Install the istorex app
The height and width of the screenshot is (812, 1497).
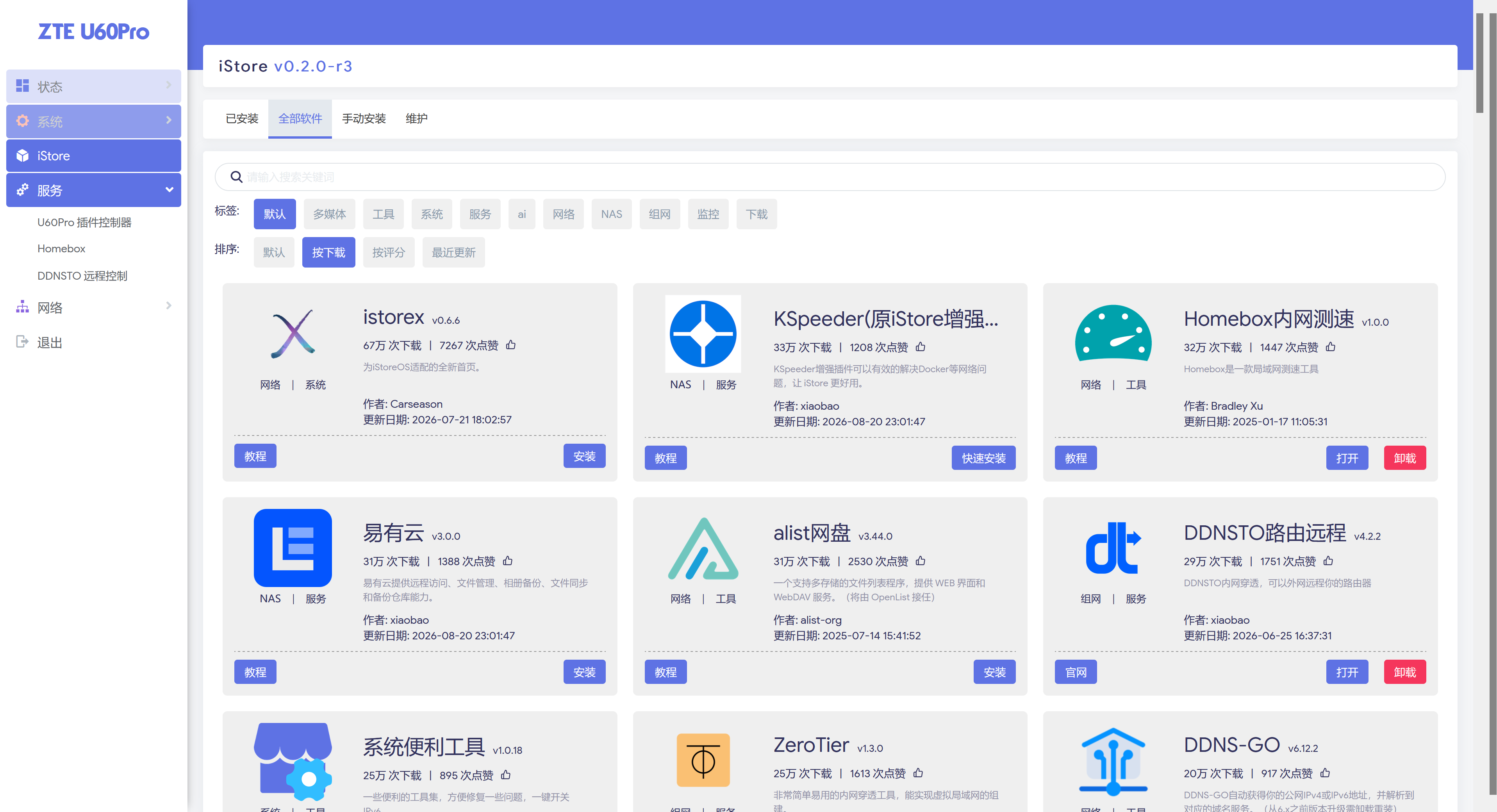(x=584, y=456)
